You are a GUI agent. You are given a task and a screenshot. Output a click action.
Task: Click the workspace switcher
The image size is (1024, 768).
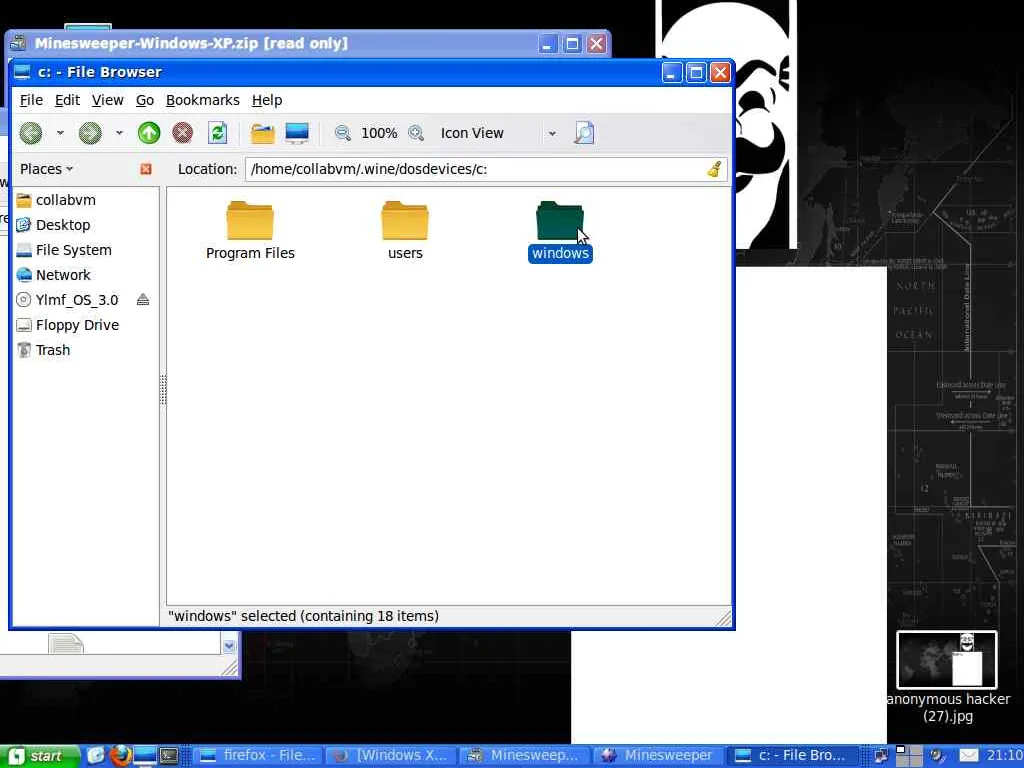(x=908, y=756)
